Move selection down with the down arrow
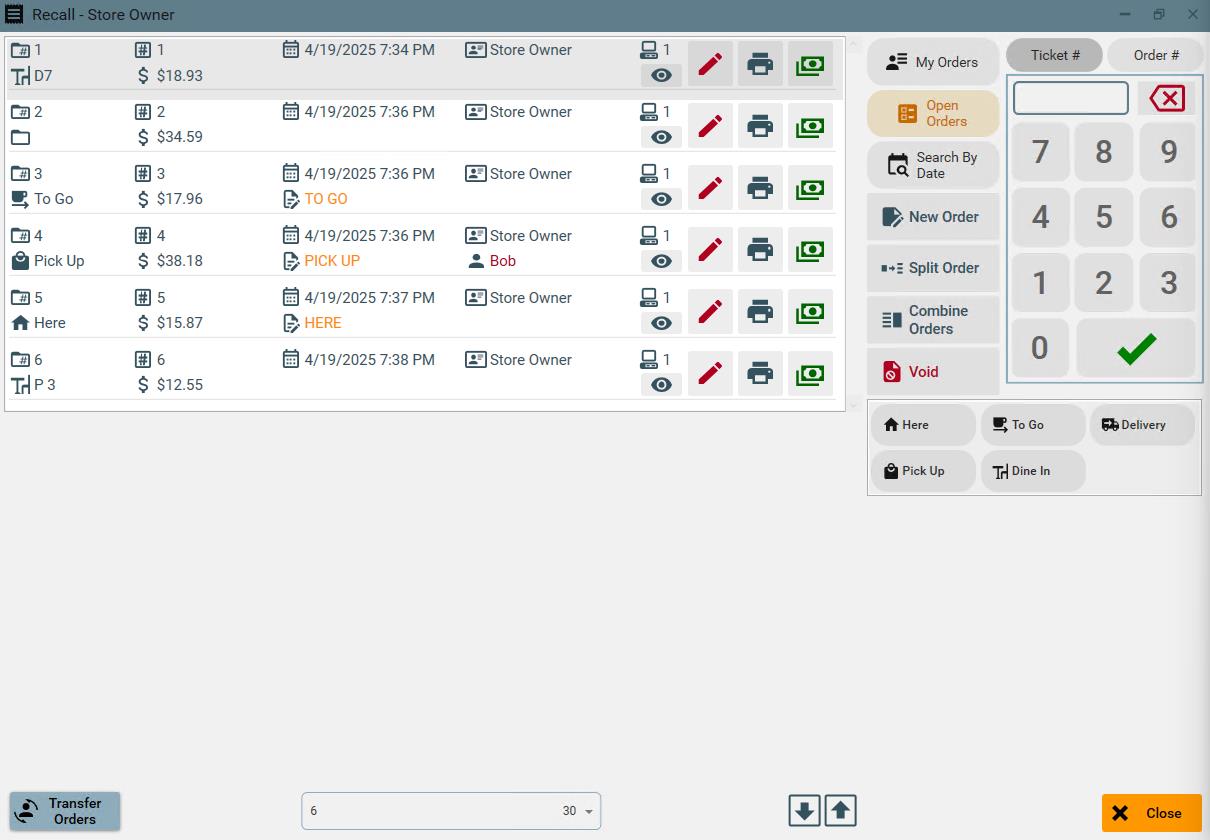Viewport: 1210px width, 840px height. click(804, 811)
